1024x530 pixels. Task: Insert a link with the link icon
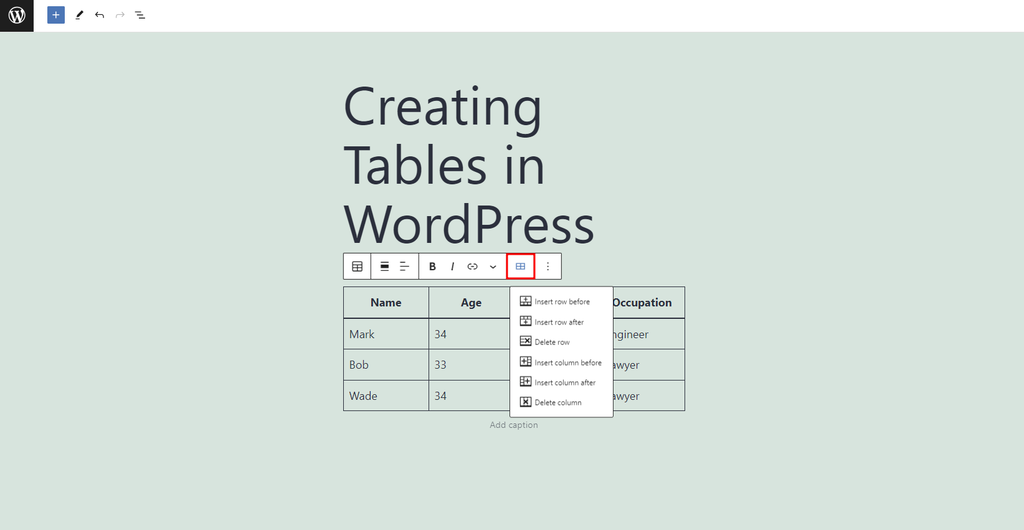[x=472, y=266]
